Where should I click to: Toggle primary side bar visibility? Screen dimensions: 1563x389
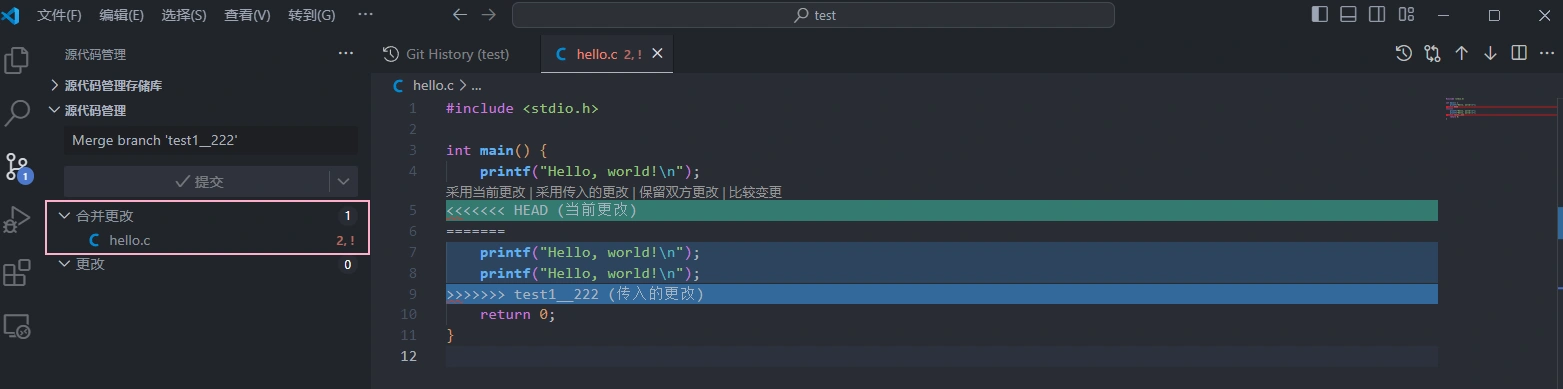pyautogui.click(x=1319, y=15)
